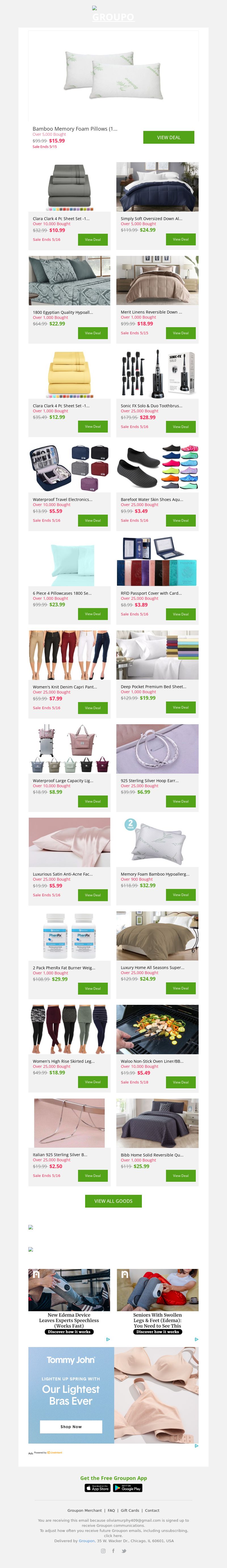Click the 925 Sterling Silver Hoop Earrings image
The height and width of the screenshot is (1568, 227).
coord(157,749)
